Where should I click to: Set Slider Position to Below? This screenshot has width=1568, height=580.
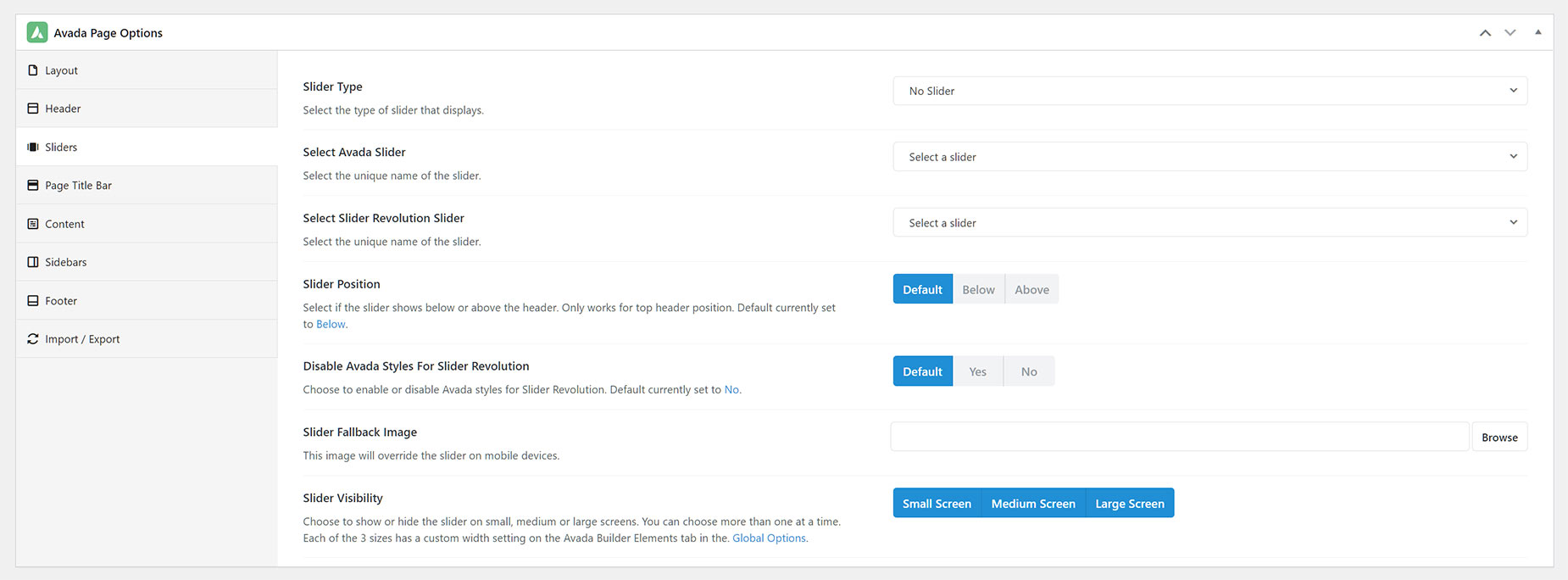tap(978, 289)
